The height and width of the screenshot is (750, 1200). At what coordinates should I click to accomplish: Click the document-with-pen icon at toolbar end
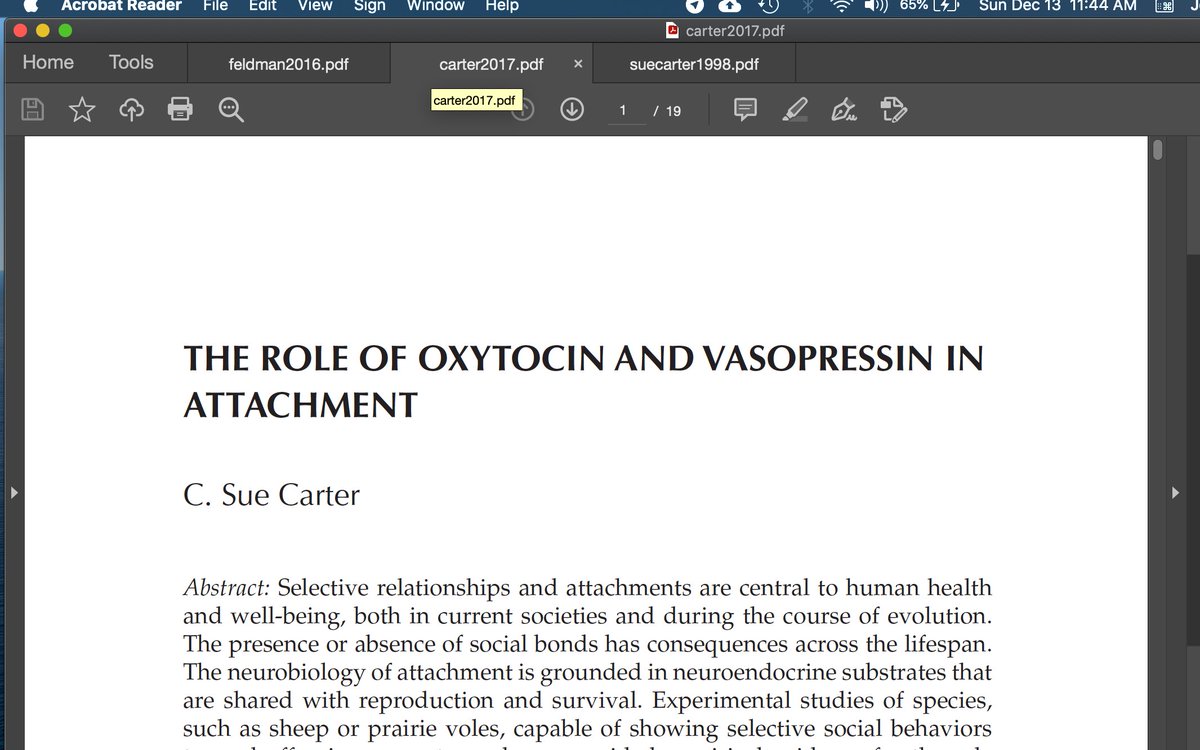tap(893, 110)
